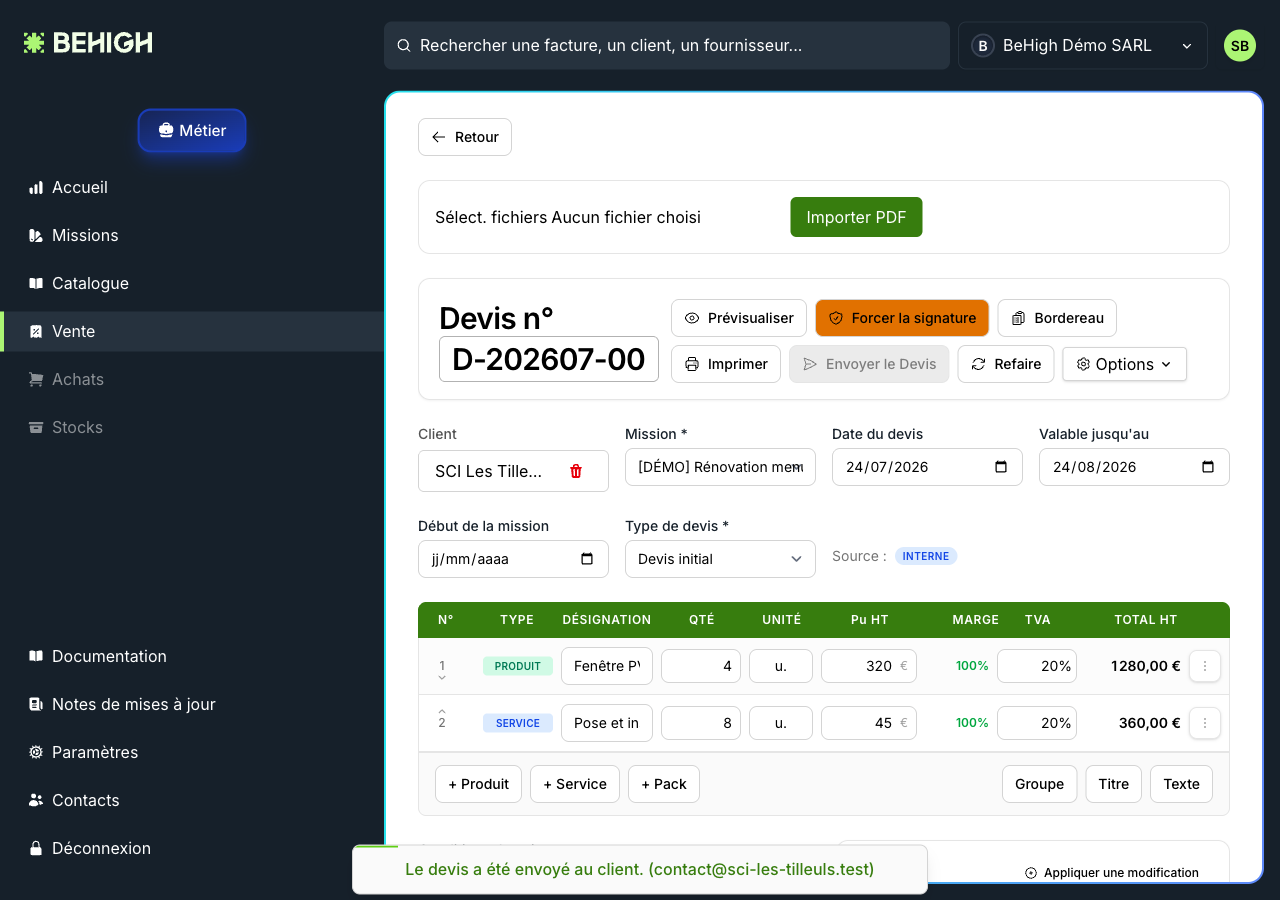Open Missions in the sidebar
Screen dimensions: 1280x900
192,235
